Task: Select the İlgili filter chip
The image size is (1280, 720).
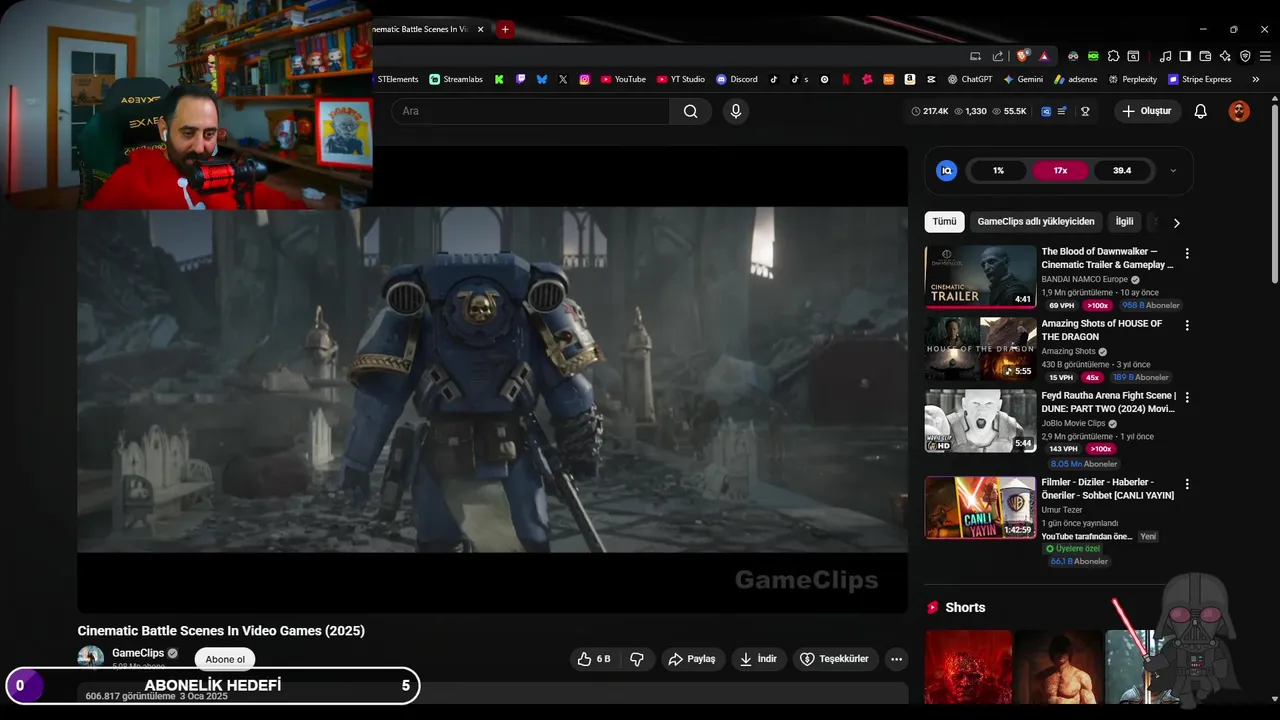Action: 1125,222
